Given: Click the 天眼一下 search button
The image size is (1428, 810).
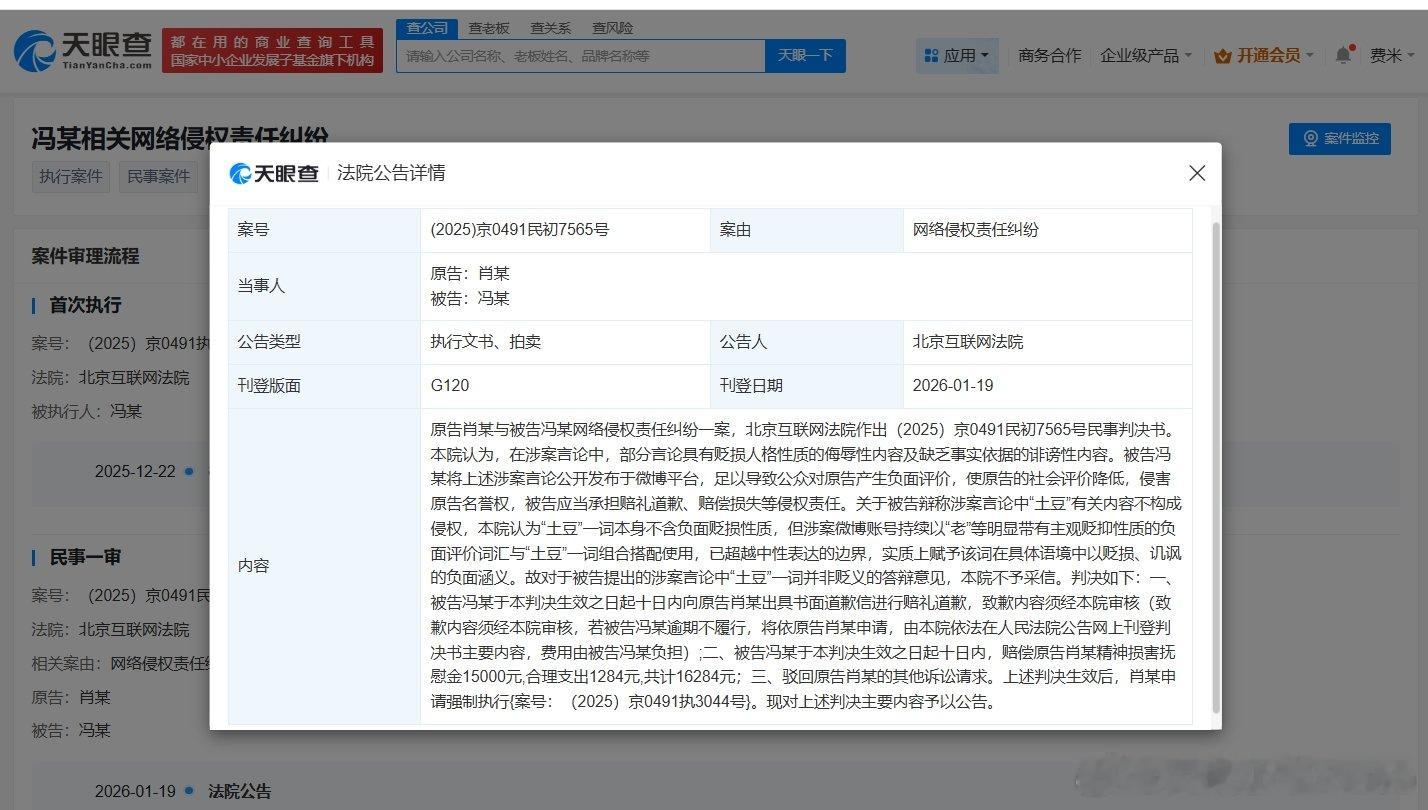Looking at the screenshot, I should (x=806, y=55).
